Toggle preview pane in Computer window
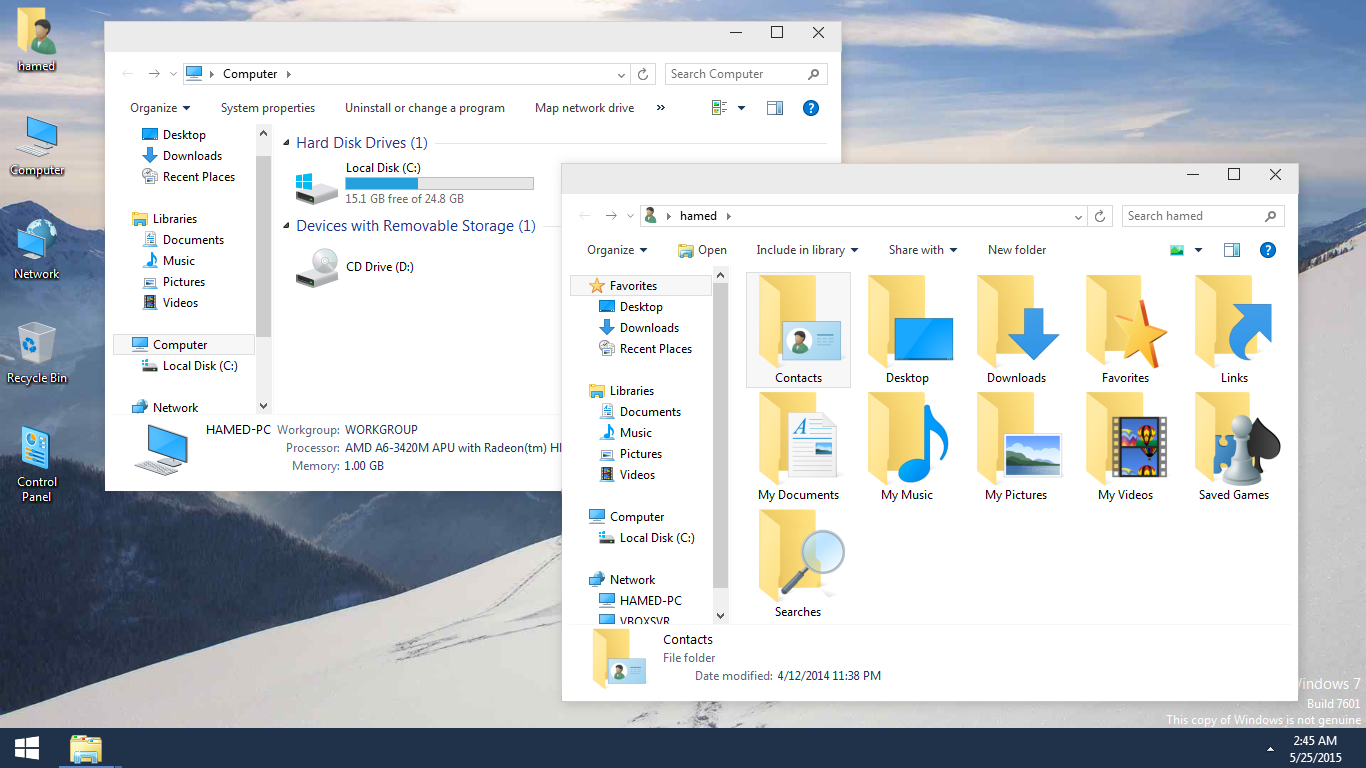Viewport: 1366px width, 768px height. pyautogui.click(x=775, y=108)
